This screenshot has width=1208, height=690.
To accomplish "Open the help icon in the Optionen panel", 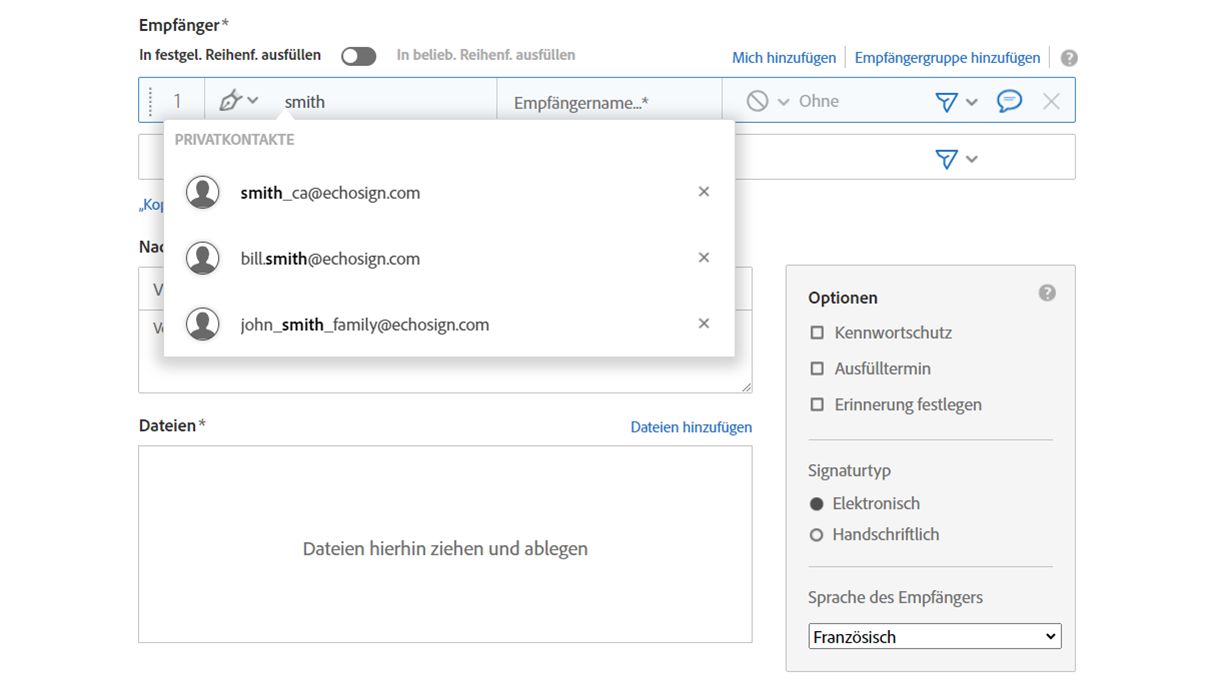I will click(x=1047, y=293).
